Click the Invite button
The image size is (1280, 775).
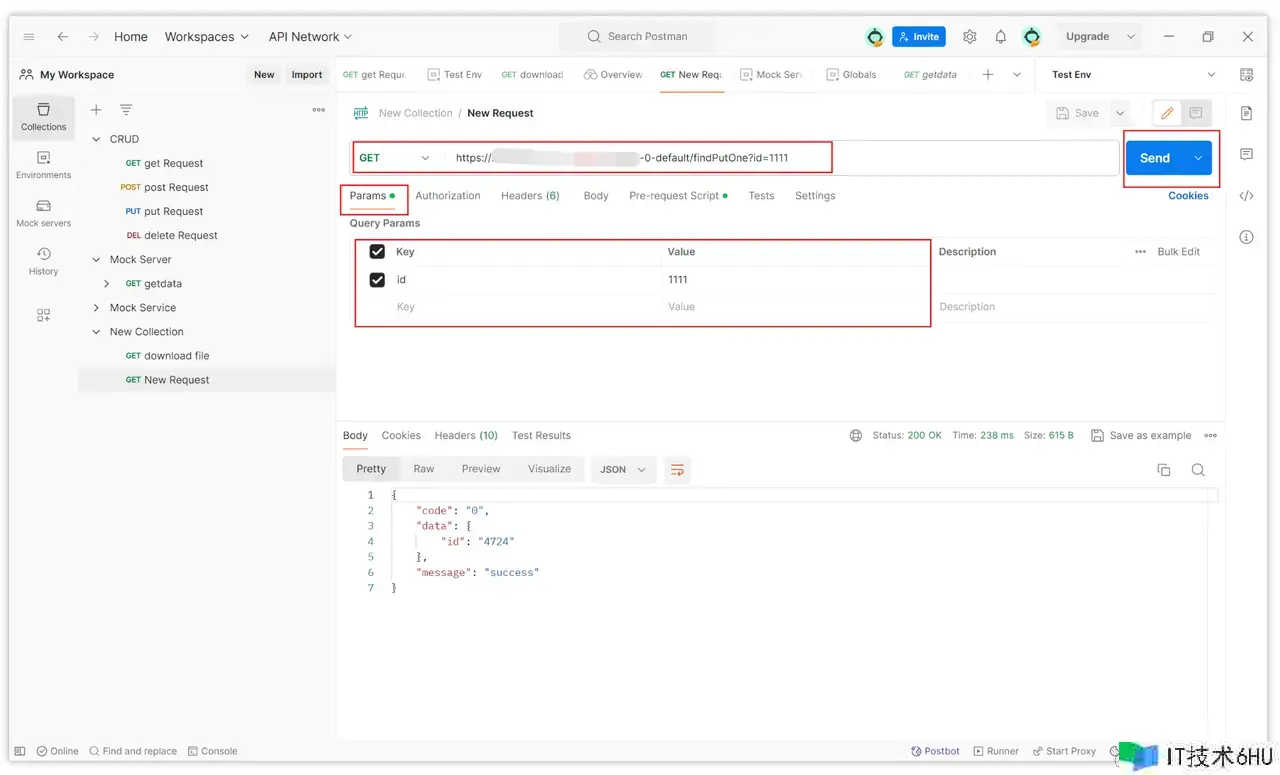coord(918,37)
